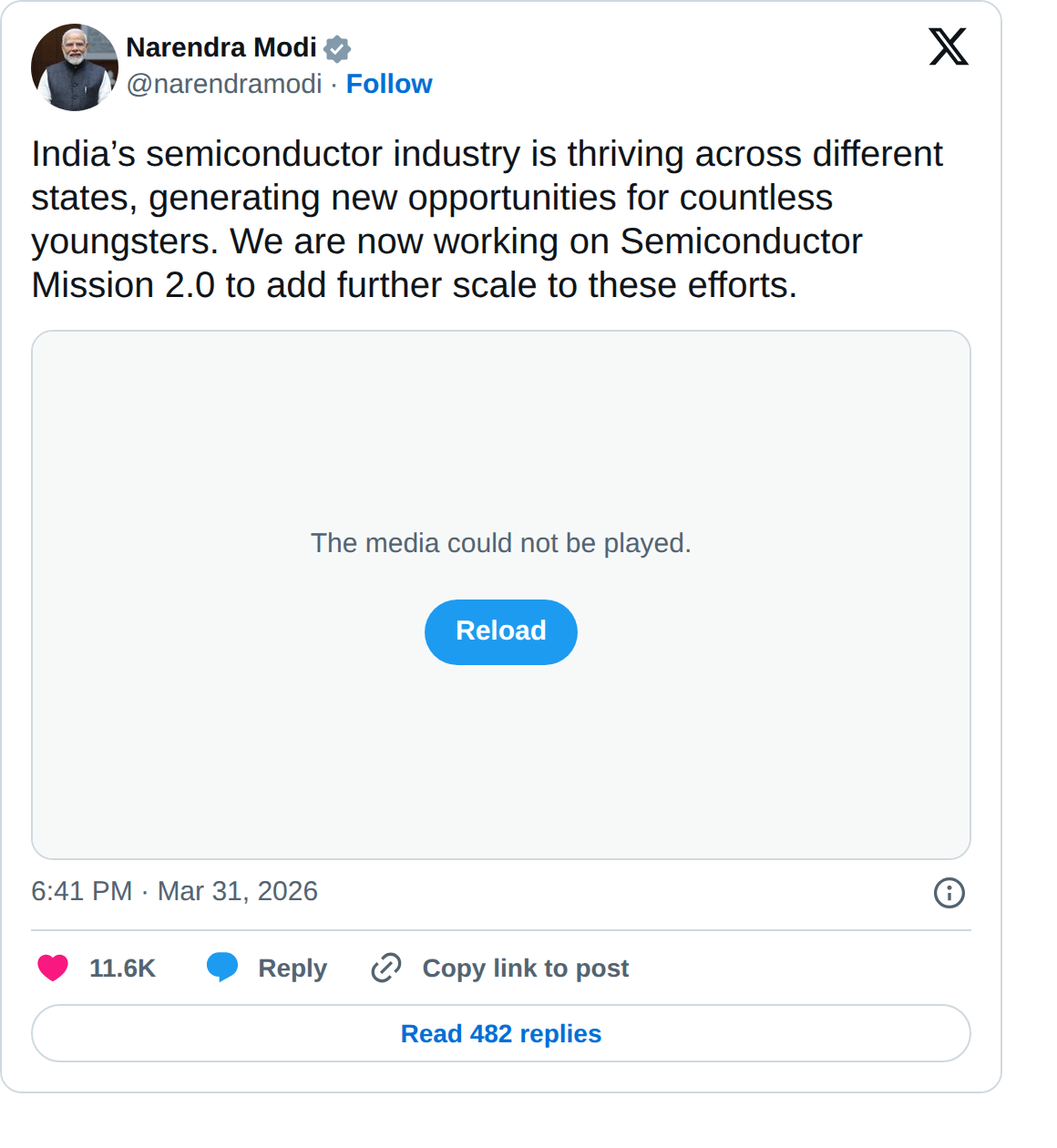The width and height of the screenshot is (1057, 1148).
Task: Click the 11.6K likes count
Action: [x=122, y=969]
